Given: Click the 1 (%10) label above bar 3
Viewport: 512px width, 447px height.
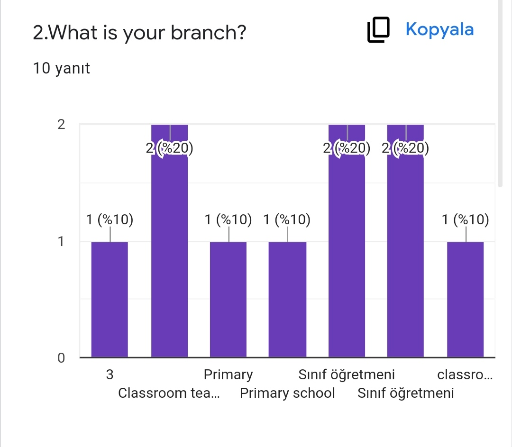Looking at the screenshot, I should pos(110,220).
